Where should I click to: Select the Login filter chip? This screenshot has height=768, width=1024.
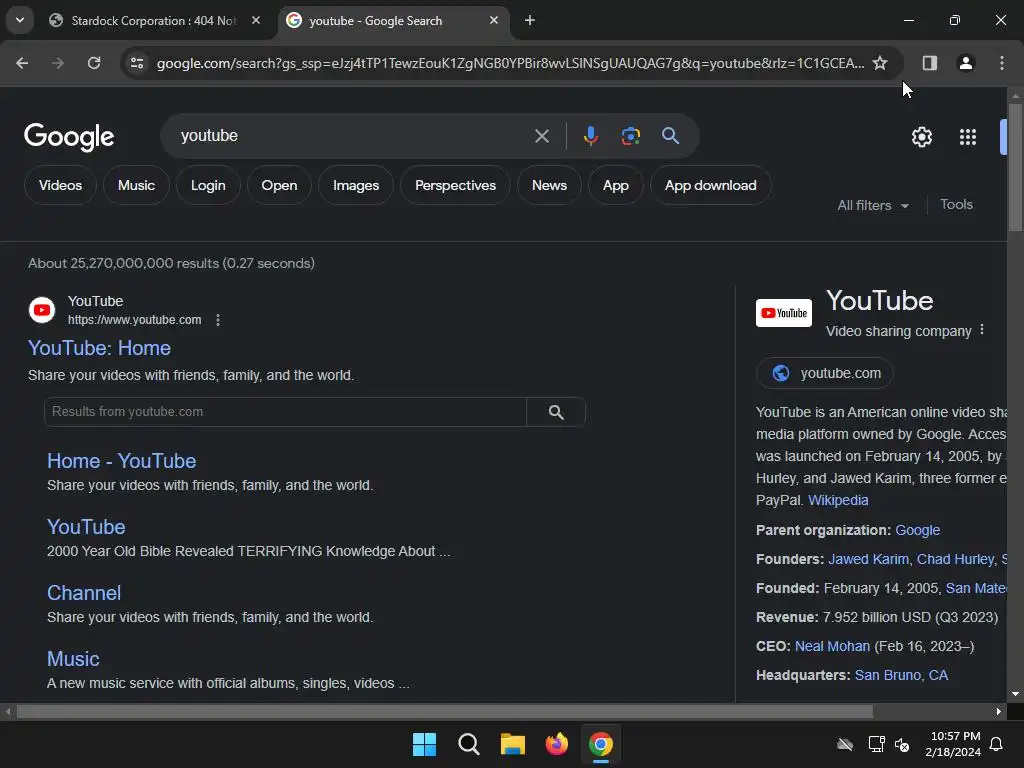[208, 185]
